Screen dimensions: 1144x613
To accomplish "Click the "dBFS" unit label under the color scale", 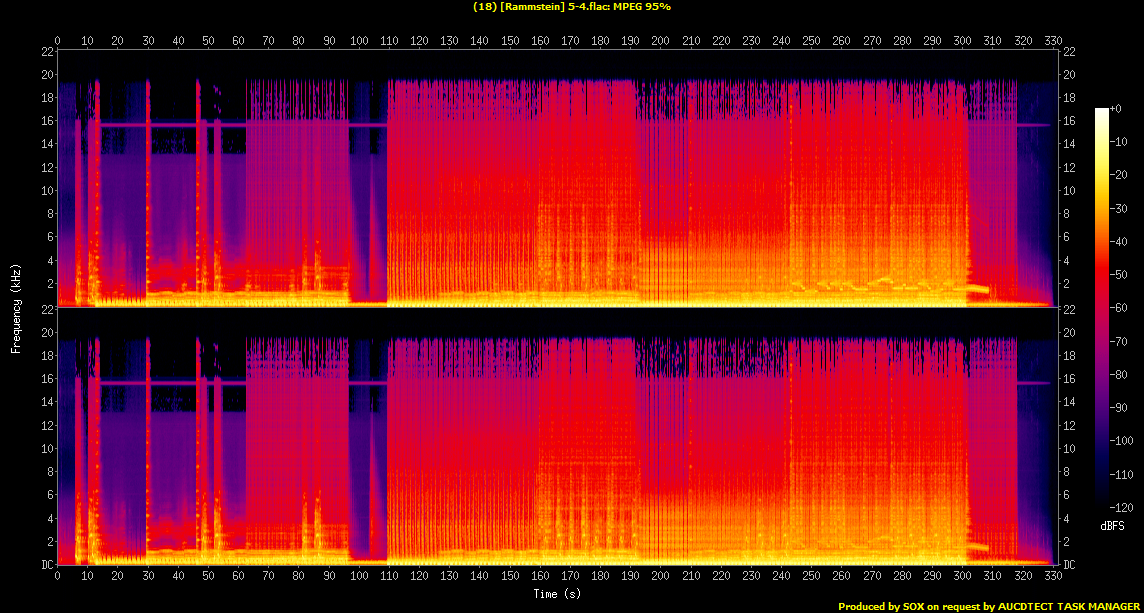I will click(1113, 525).
